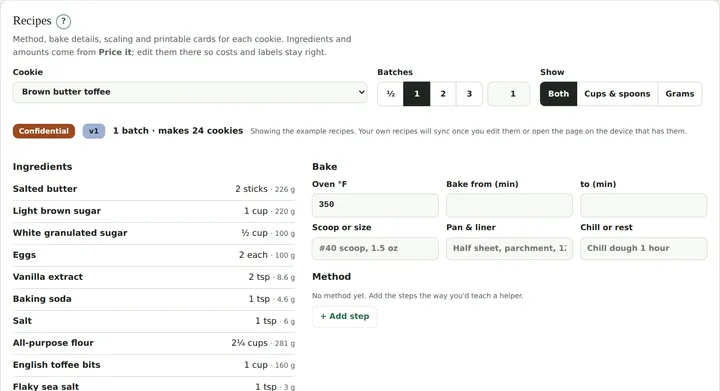
Task: Add a method step with + Add step
Action: tap(344, 316)
